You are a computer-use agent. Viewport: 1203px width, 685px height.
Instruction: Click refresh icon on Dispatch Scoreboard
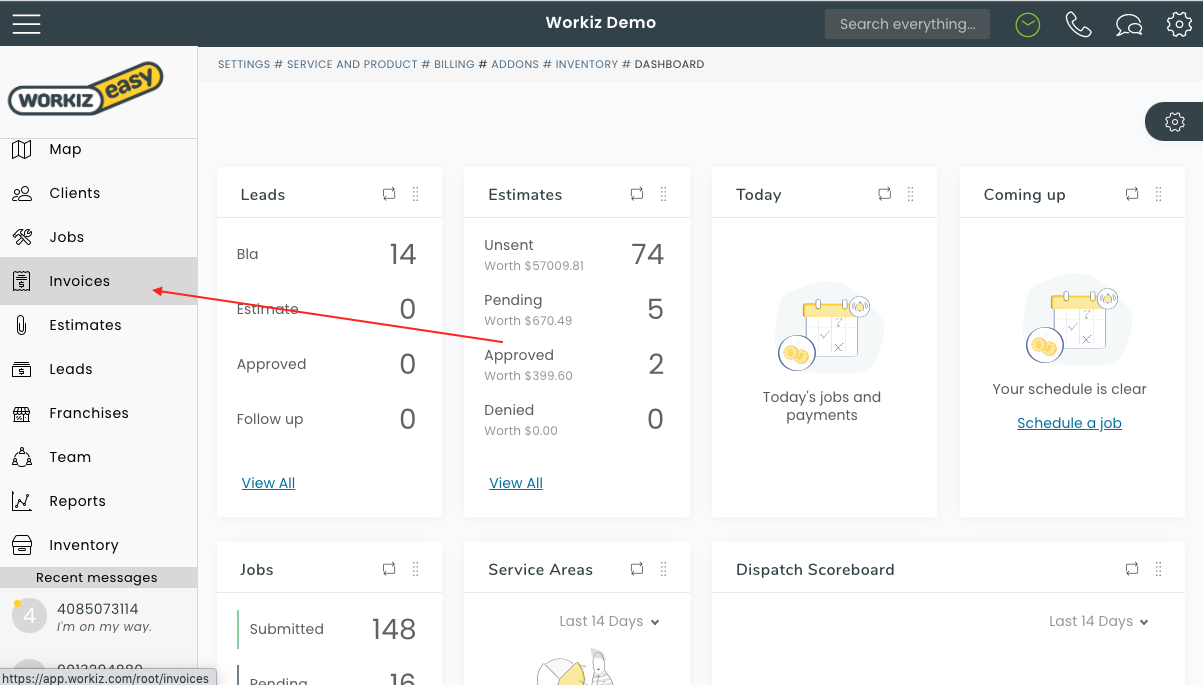pos(1132,569)
